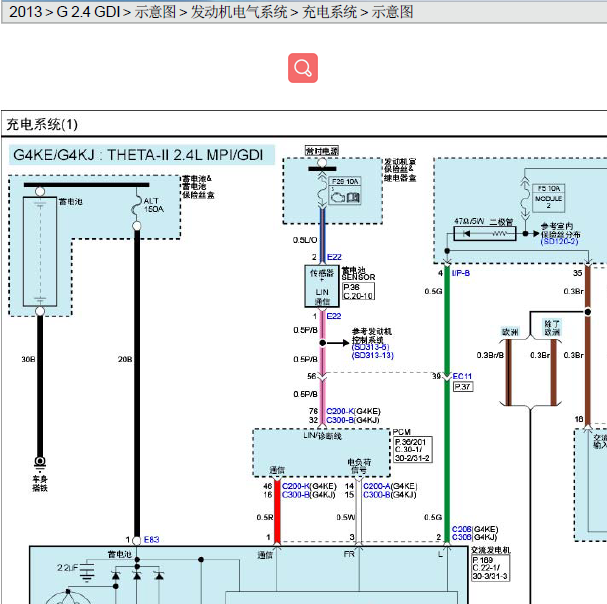Select the first 示意图 breadcrumb after G 2.4 GDI
Image resolution: width=607 pixels, height=604 pixels.
(155, 12)
